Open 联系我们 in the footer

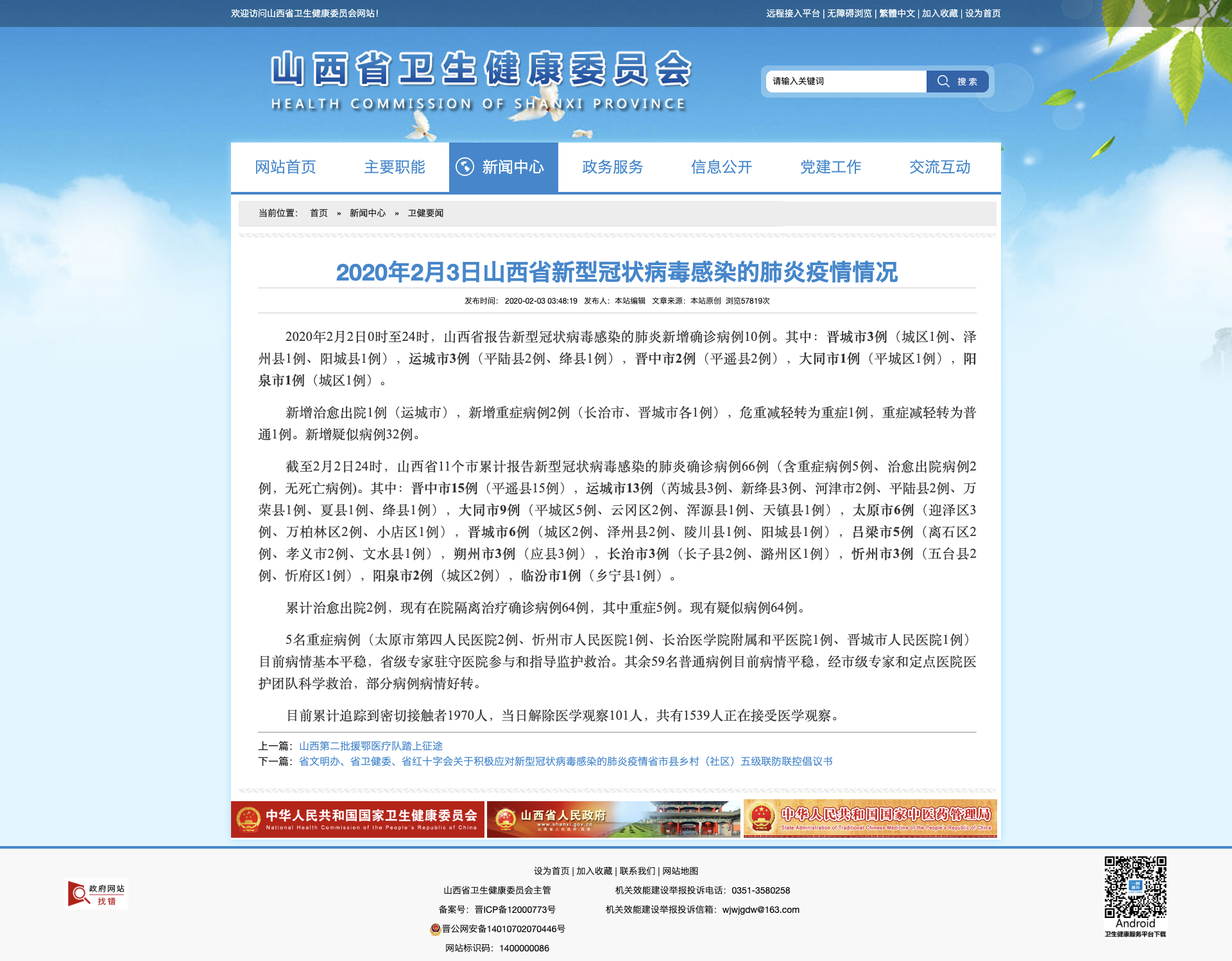click(x=637, y=871)
